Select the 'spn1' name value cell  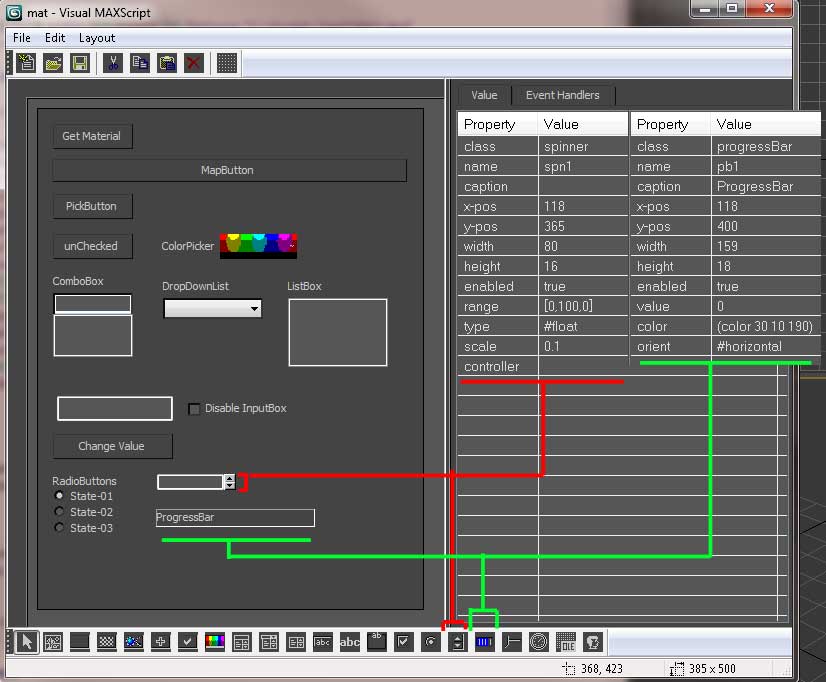click(x=583, y=166)
